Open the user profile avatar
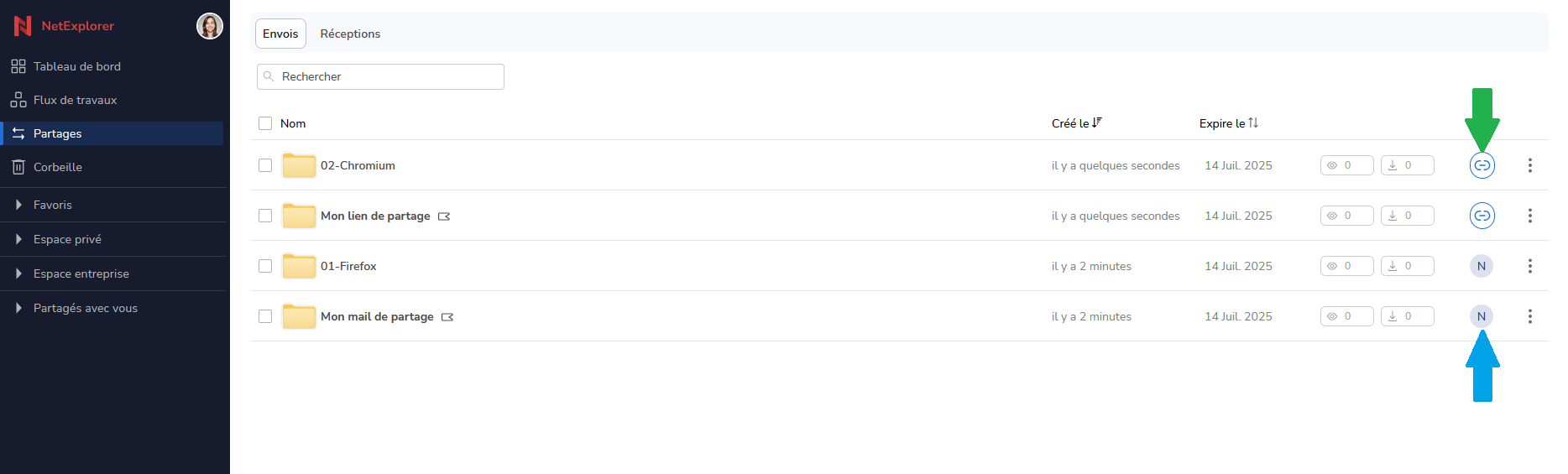Image resolution: width=1568 pixels, height=474 pixels. 210,26
